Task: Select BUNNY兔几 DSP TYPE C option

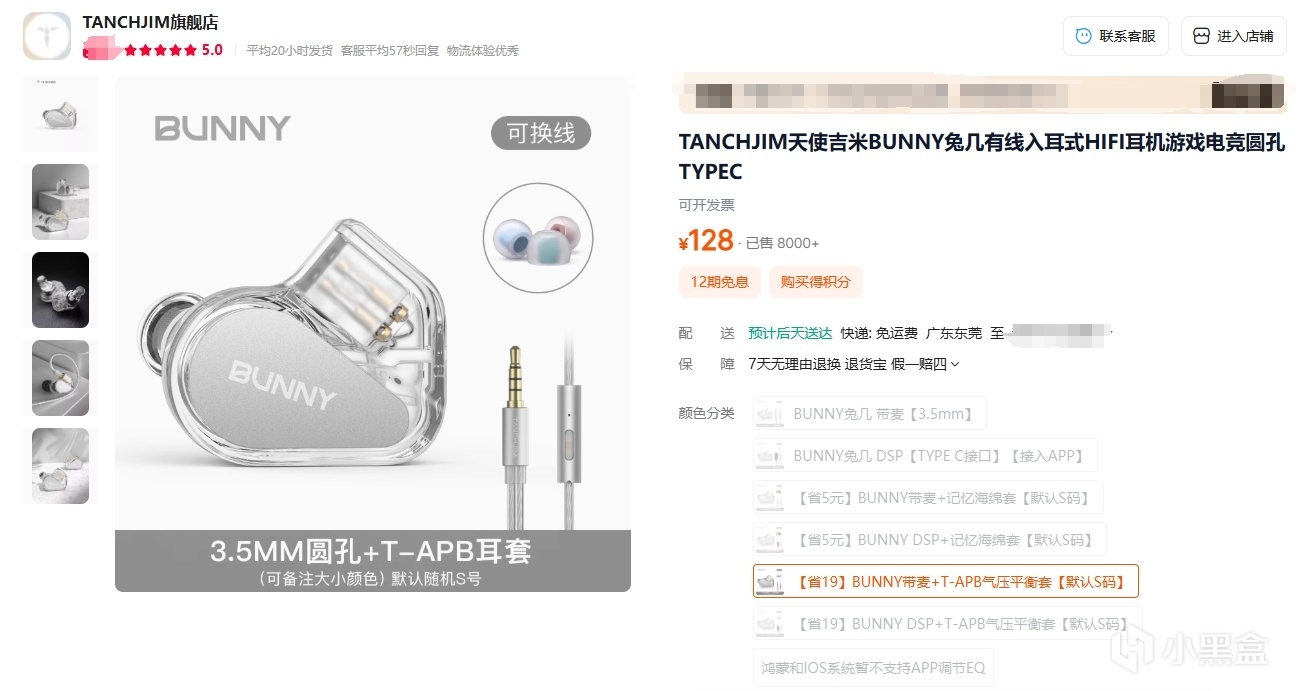Action: (x=925, y=455)
